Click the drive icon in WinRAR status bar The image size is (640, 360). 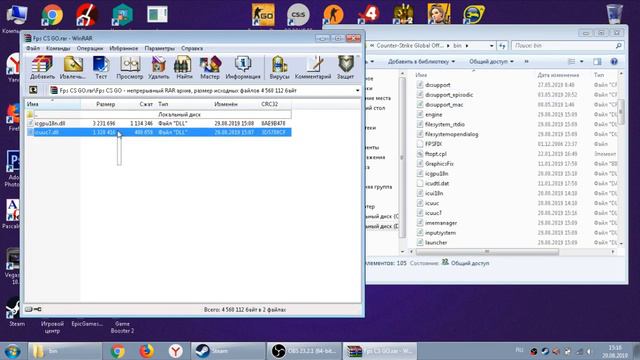(29, 309)
